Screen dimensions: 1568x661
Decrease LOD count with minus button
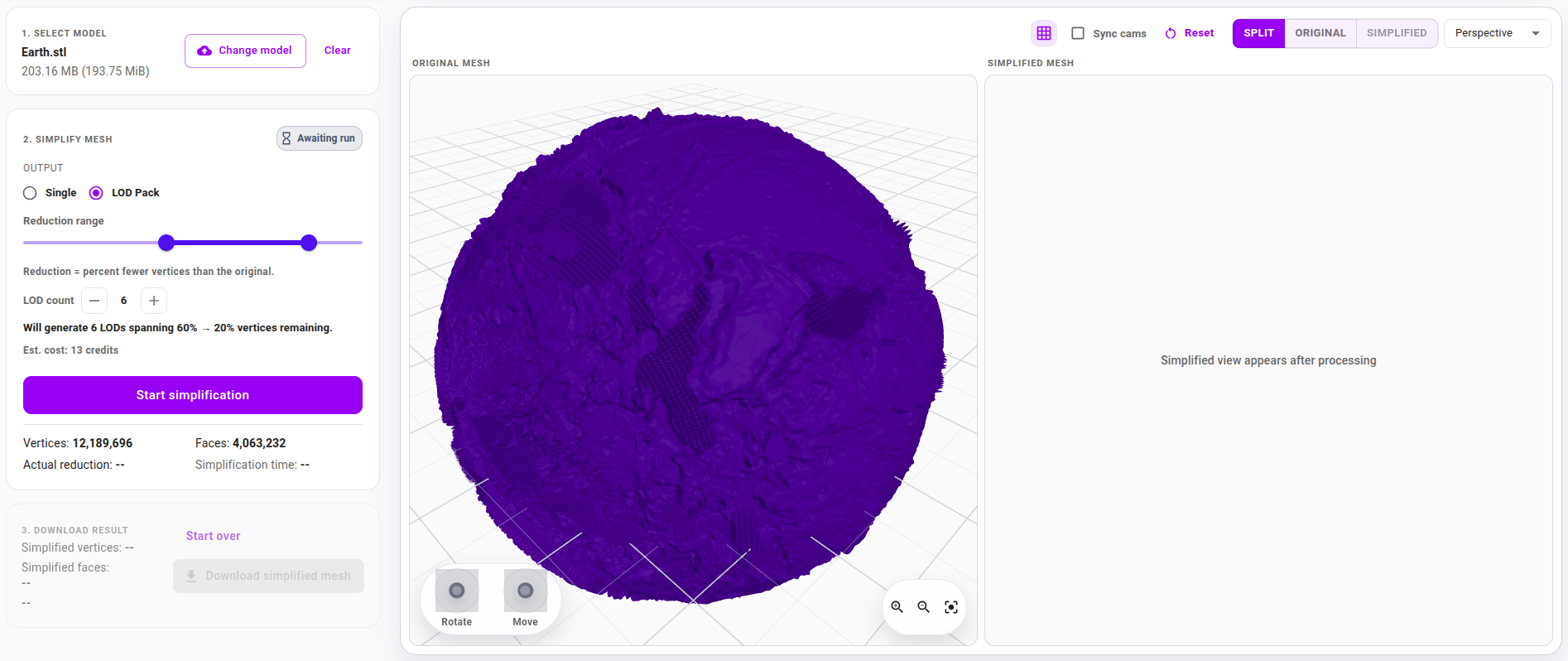[94, 301]
